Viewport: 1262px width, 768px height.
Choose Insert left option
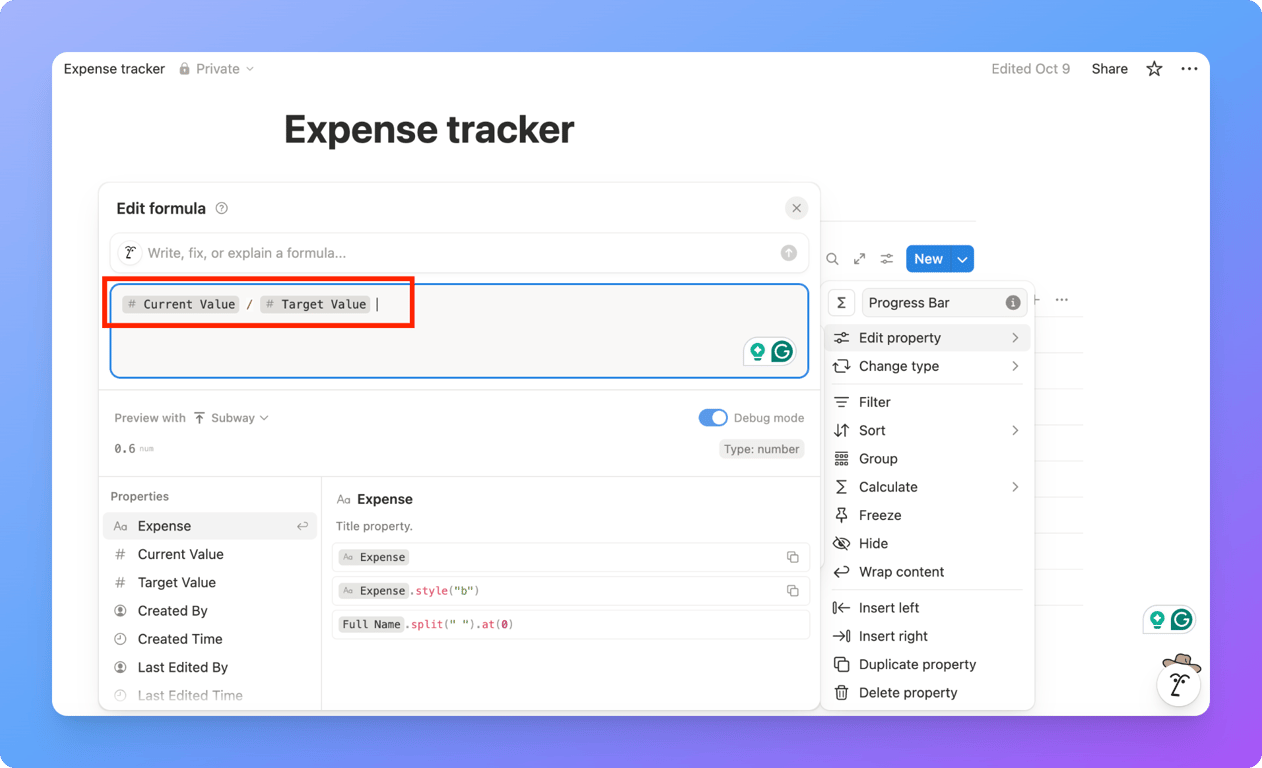[927, 608]
